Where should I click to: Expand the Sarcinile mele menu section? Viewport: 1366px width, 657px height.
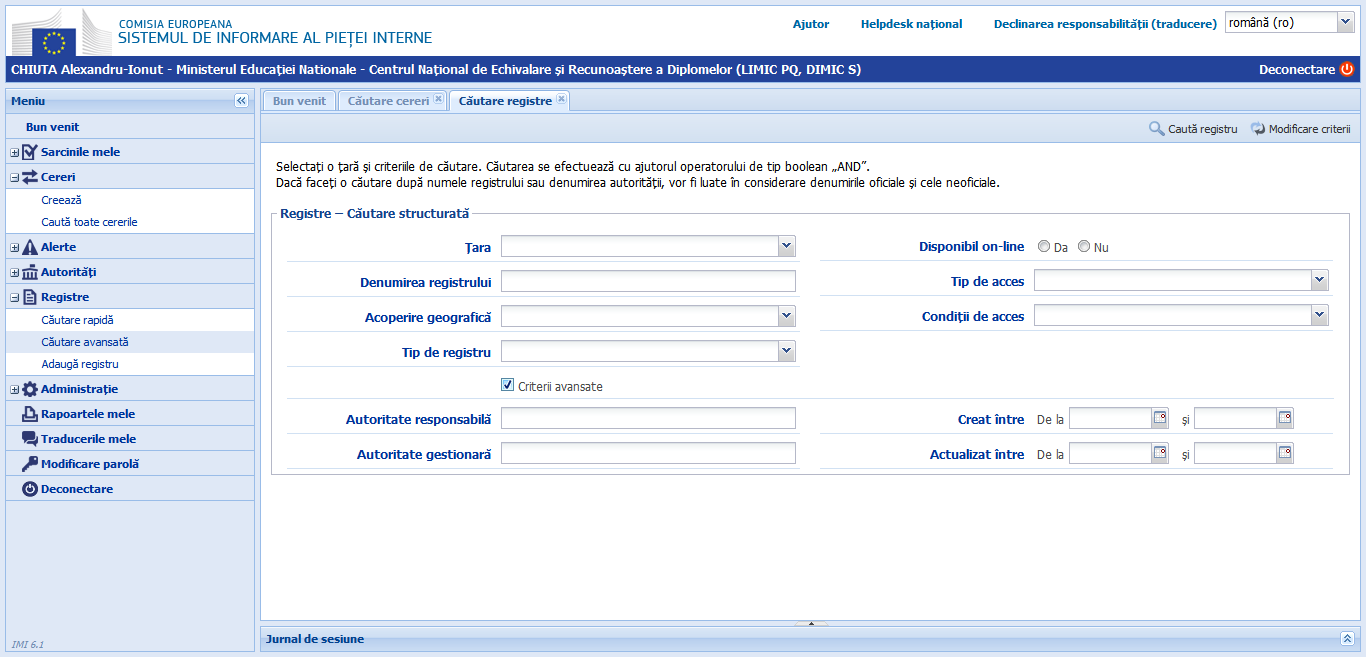(x=15, y=152)
